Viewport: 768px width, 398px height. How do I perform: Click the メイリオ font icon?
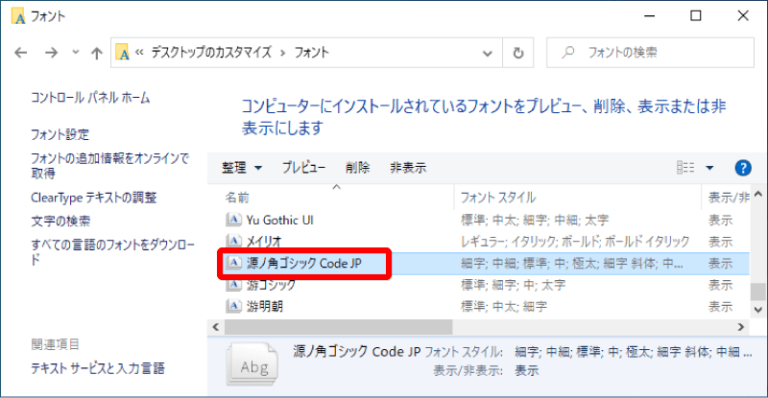click(234, 241)
